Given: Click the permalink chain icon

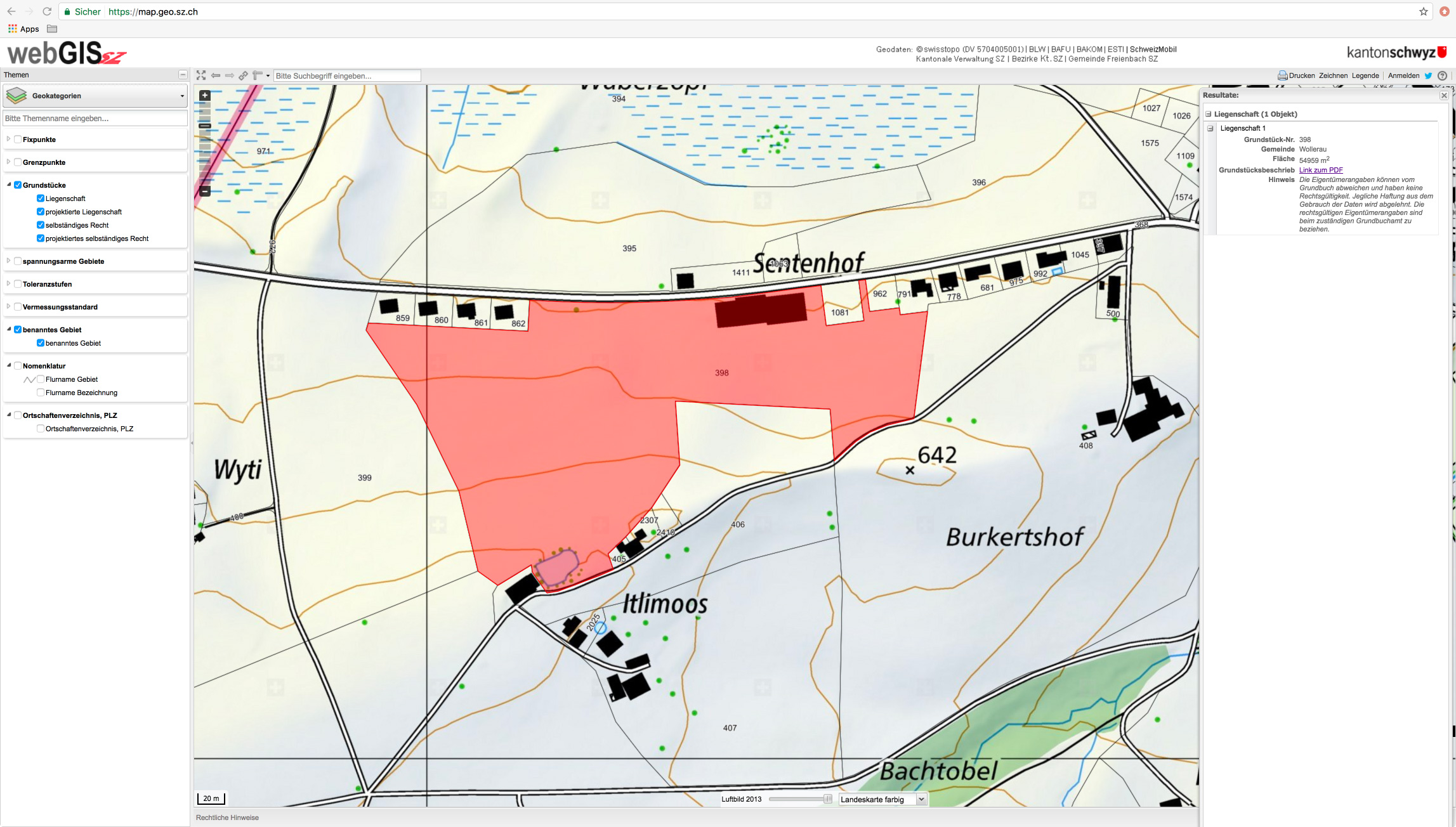Looking at the screenshot, I should coord(243,75).
